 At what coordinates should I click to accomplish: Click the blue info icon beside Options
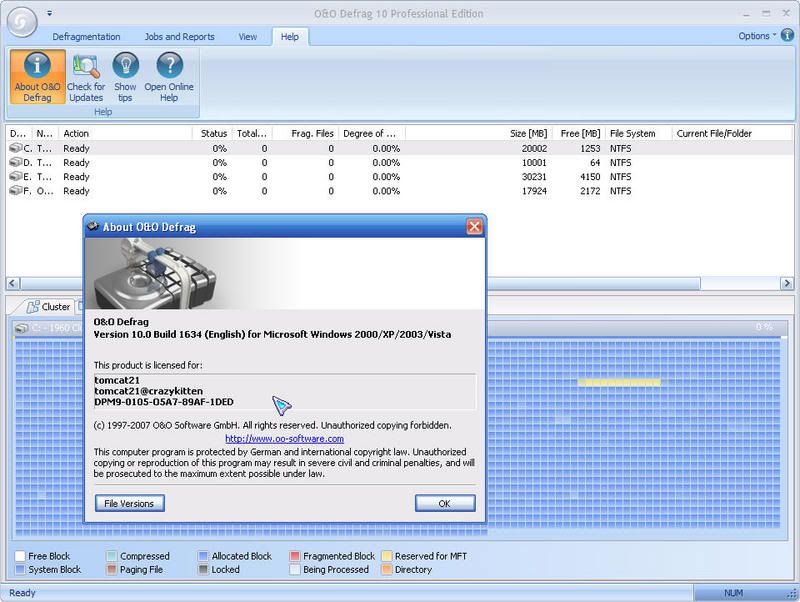[x=787, y=36]
